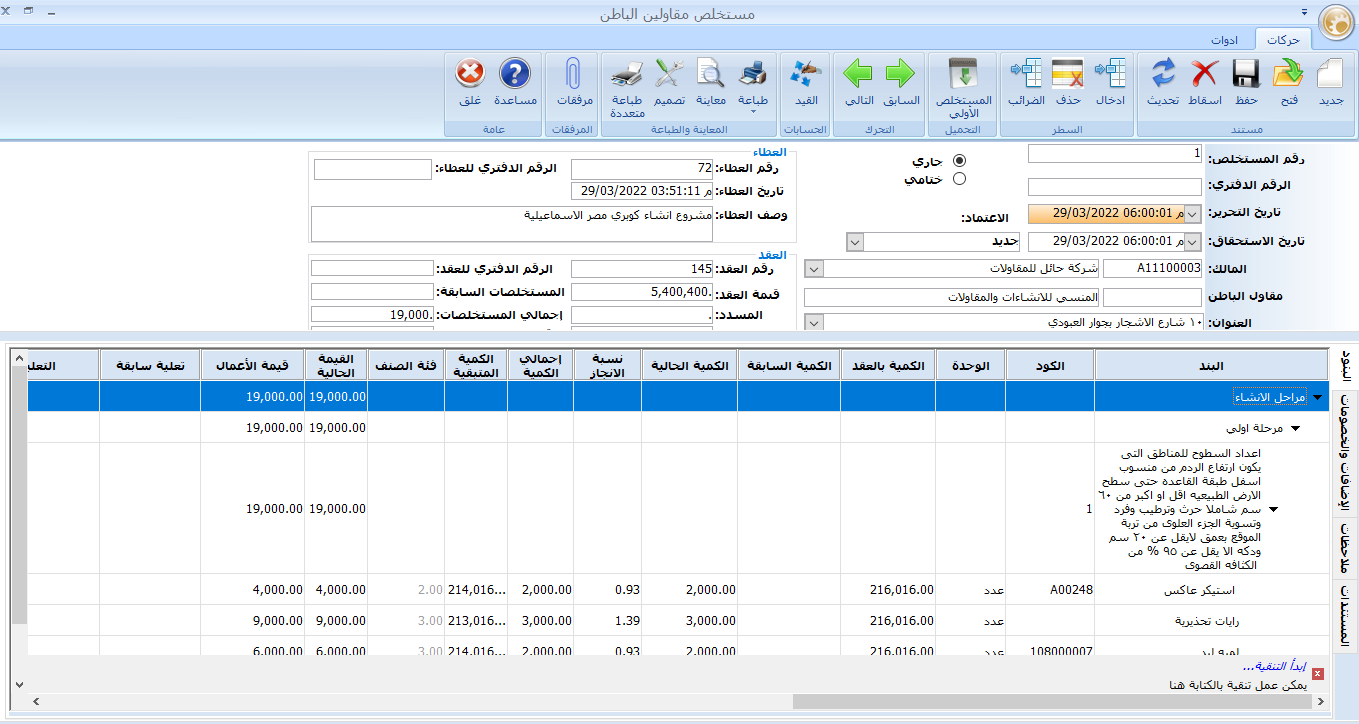Viewport: 1359px width, 724px height.
Task: Sort by الوحدة column header
Action: click(x=971, y=365)
